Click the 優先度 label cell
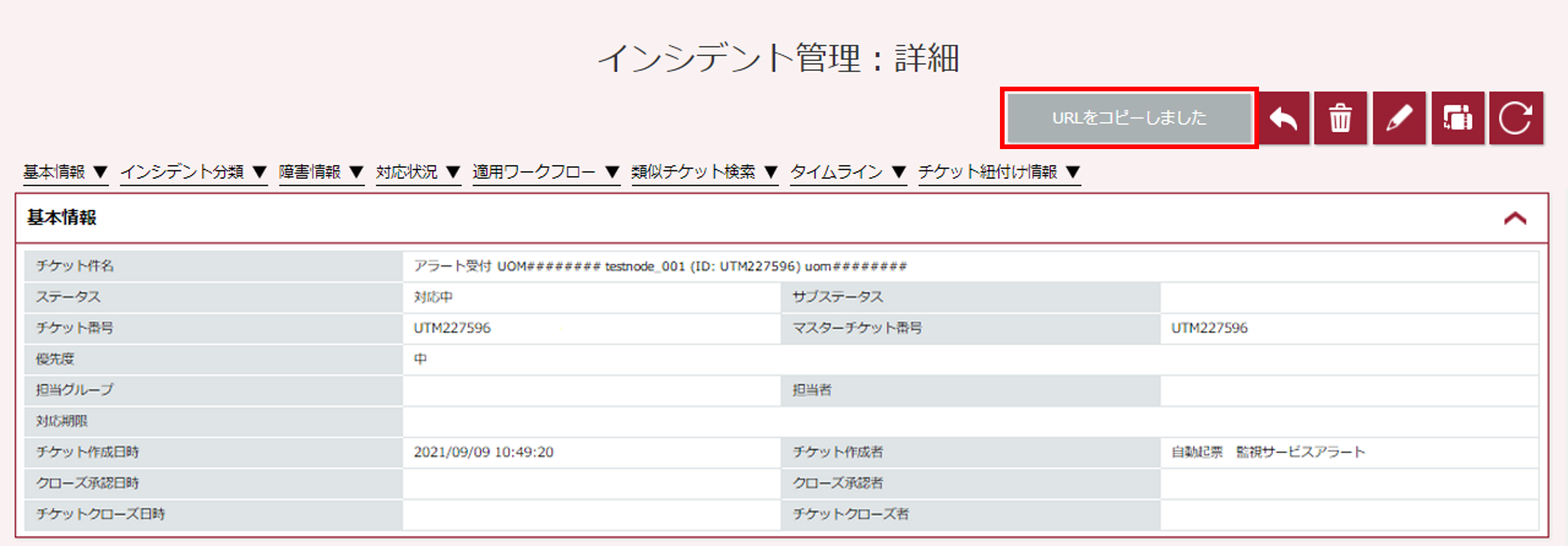The height and width of the screenshot is (546, 1568). (213, 359)
